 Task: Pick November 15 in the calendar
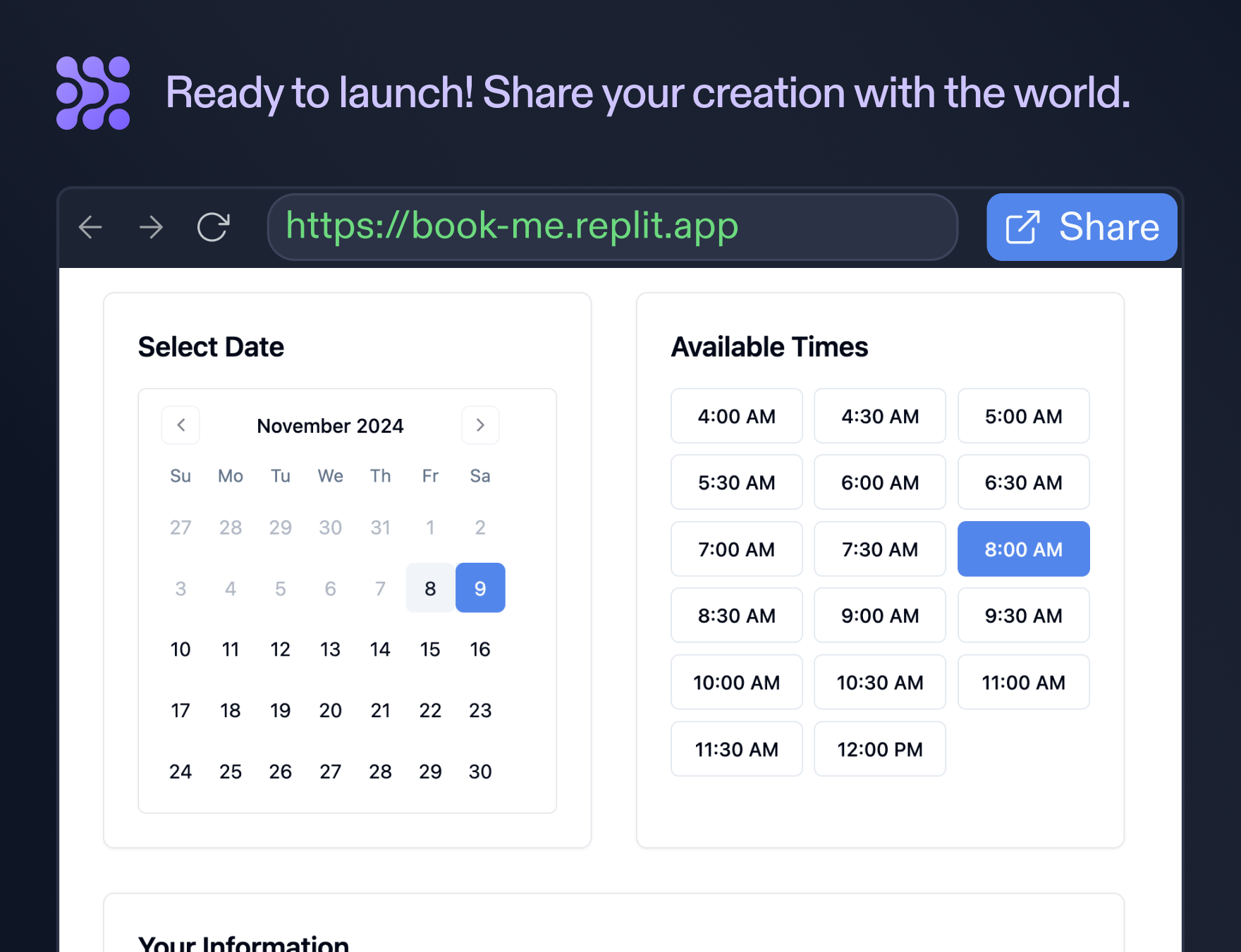click(x=430, y=649)
